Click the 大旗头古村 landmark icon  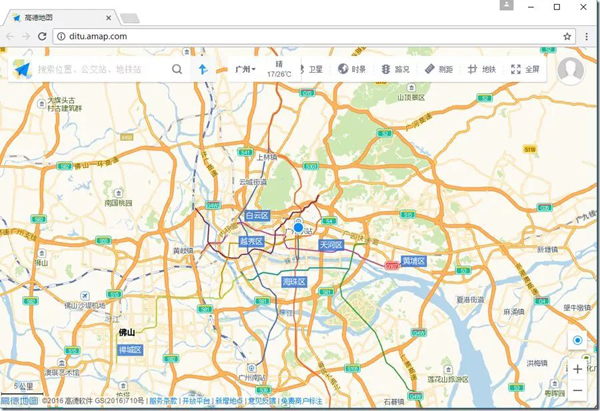coord(42,104)
